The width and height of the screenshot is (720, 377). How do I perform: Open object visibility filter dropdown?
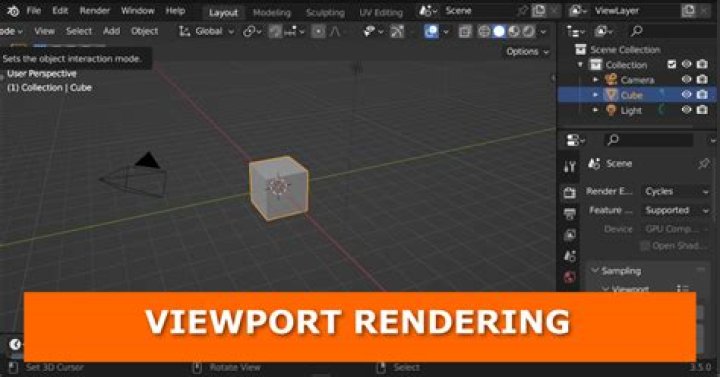point(373,31)
